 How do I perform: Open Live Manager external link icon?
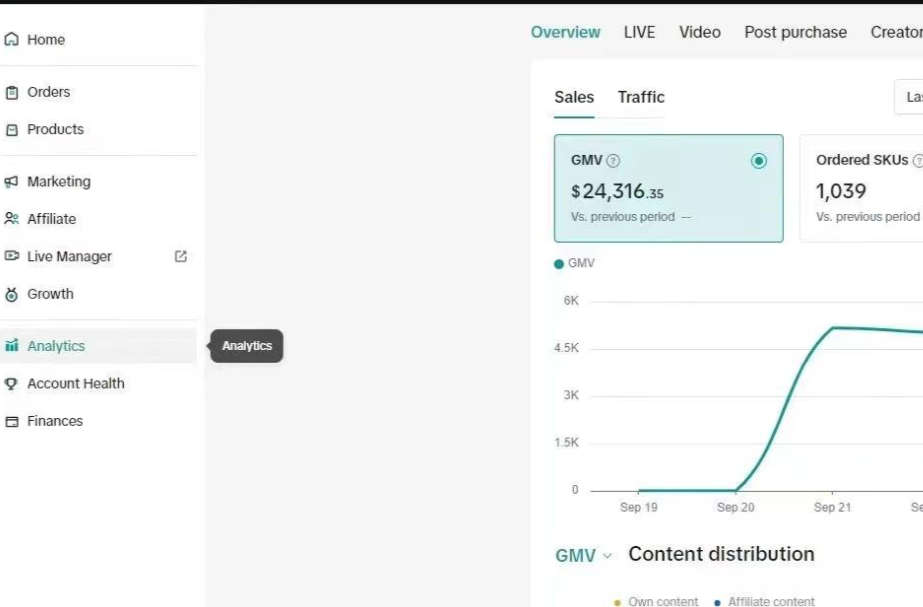click(x=181, y=256)
